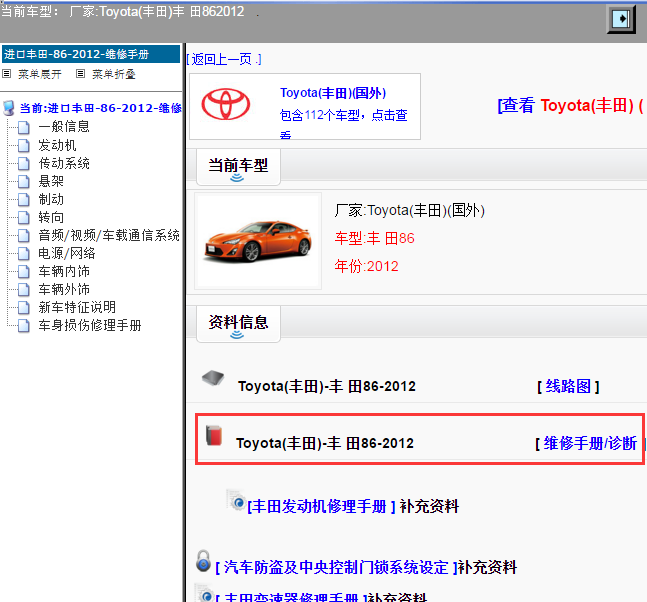Open 制动 in the tree
Viewport: 647px width, 602px height.
point(51,200)
